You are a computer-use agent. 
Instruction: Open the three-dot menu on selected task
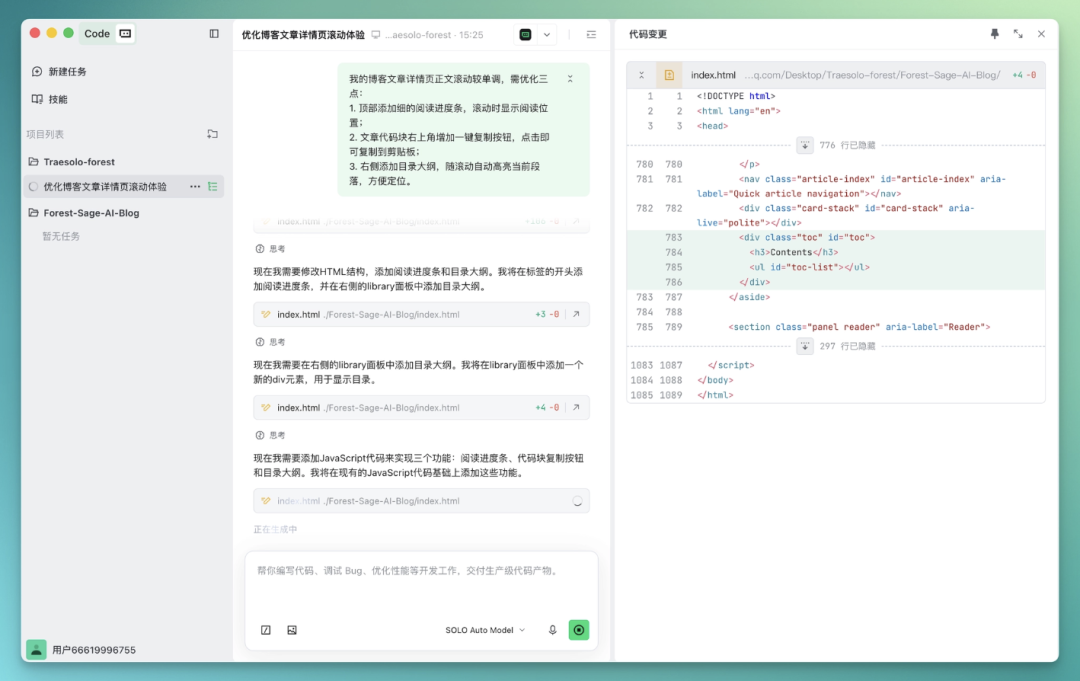[x=195, y=187]
